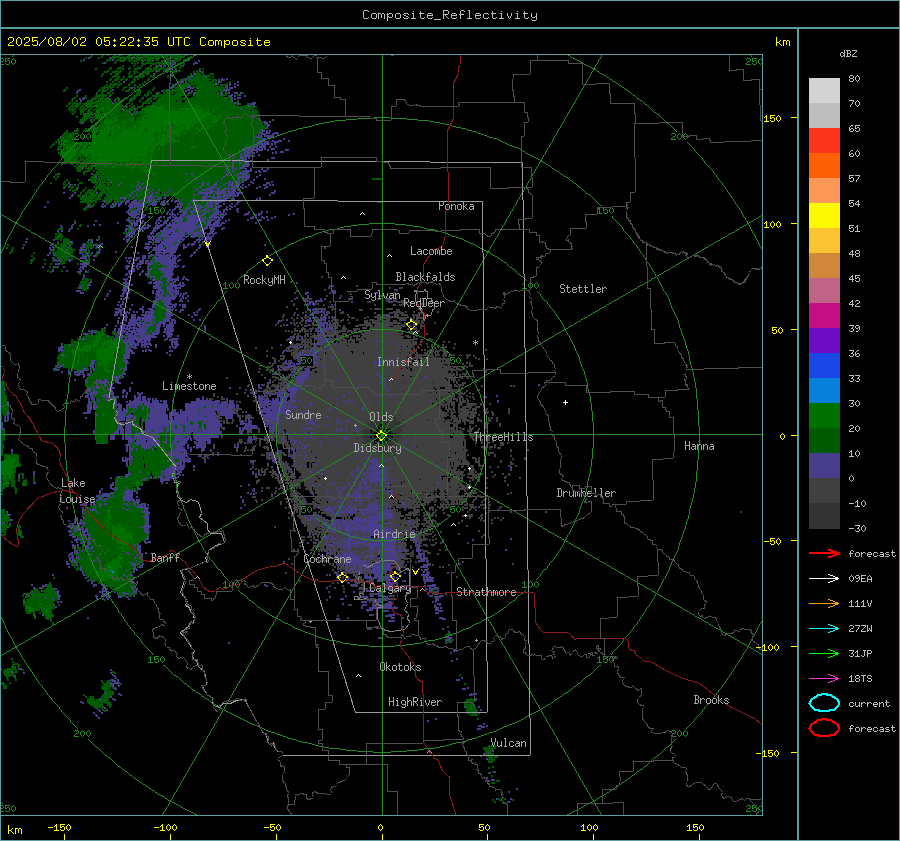Click the yellow diamond marker near Cochrane
This screenshot has width=900, height=841.
click(342, 577)
